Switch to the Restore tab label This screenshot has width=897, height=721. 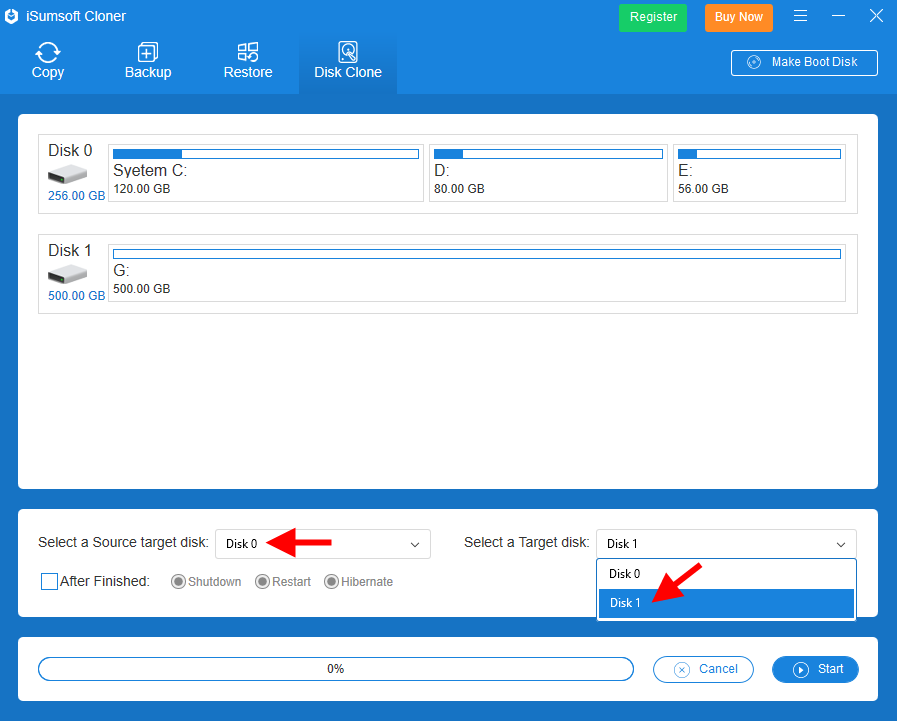click(248, 73)
